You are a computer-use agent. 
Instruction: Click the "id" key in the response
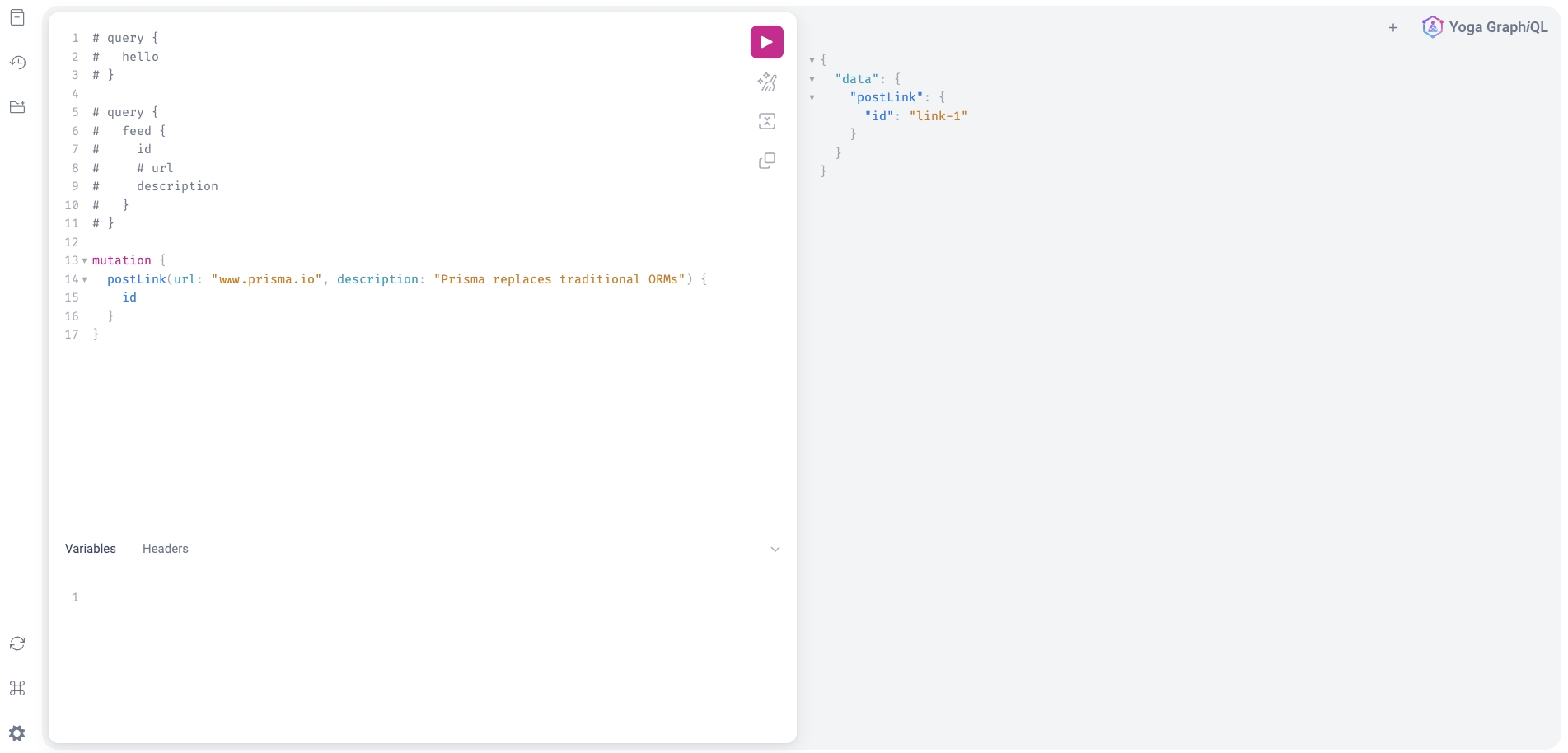pyautogui.click(x=879, y=116)
